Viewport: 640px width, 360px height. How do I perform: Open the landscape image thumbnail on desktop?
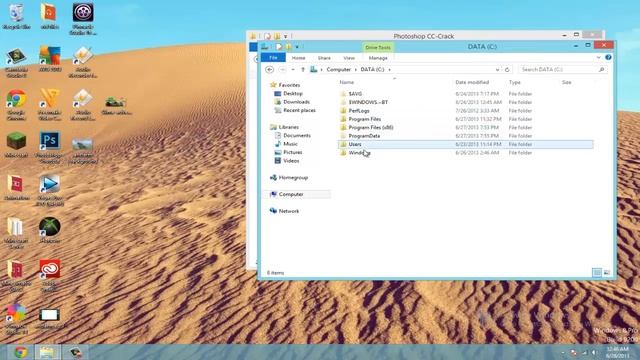click(82, 150)
